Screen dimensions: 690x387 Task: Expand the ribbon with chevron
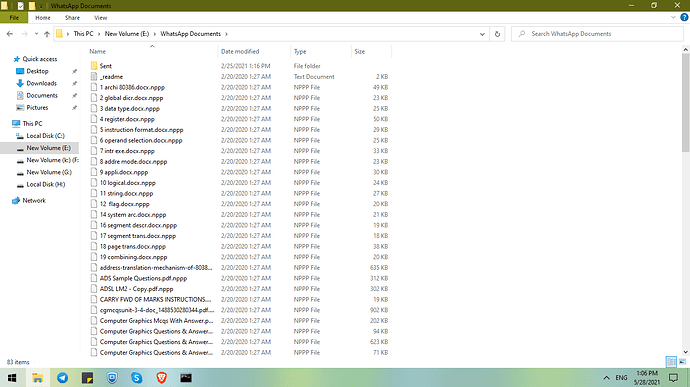tap(673, 18)
